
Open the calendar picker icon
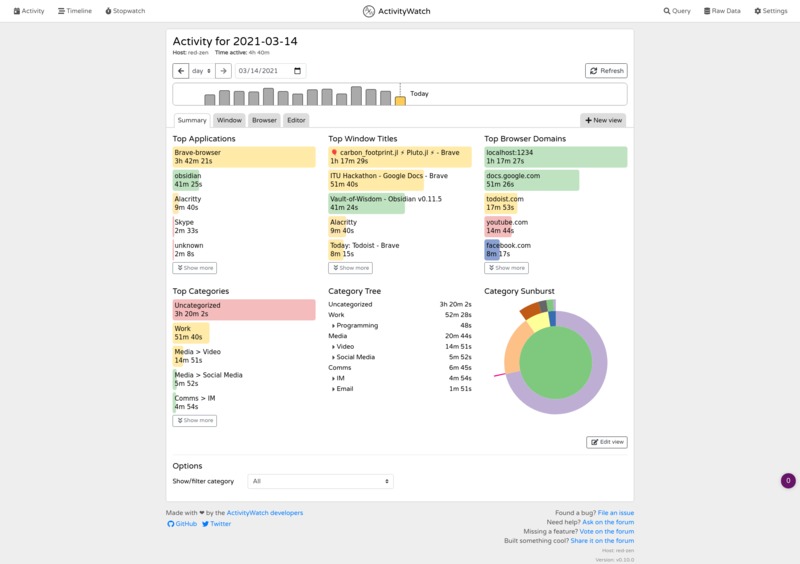(x=297, y=71)
